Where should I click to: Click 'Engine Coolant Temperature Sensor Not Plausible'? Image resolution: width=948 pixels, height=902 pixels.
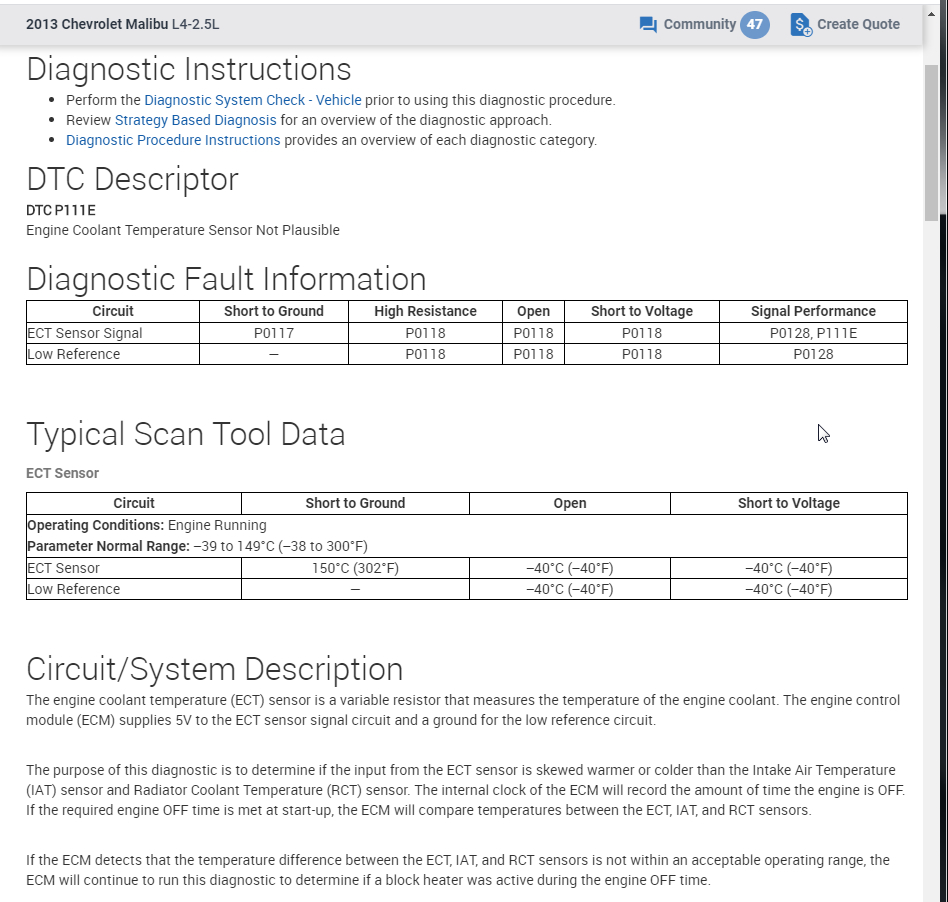click(x=183, y=230)
